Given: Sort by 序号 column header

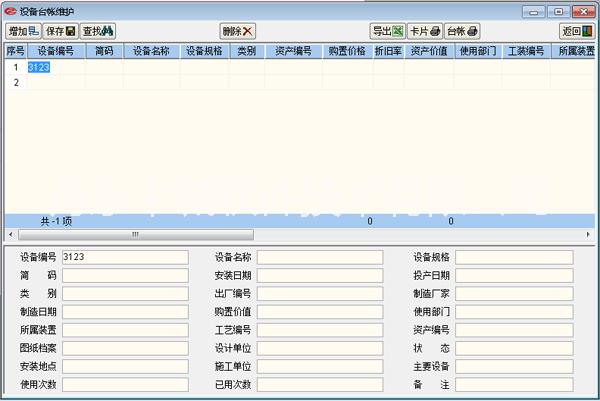Looking at the screenshot, I should [16, 51].
